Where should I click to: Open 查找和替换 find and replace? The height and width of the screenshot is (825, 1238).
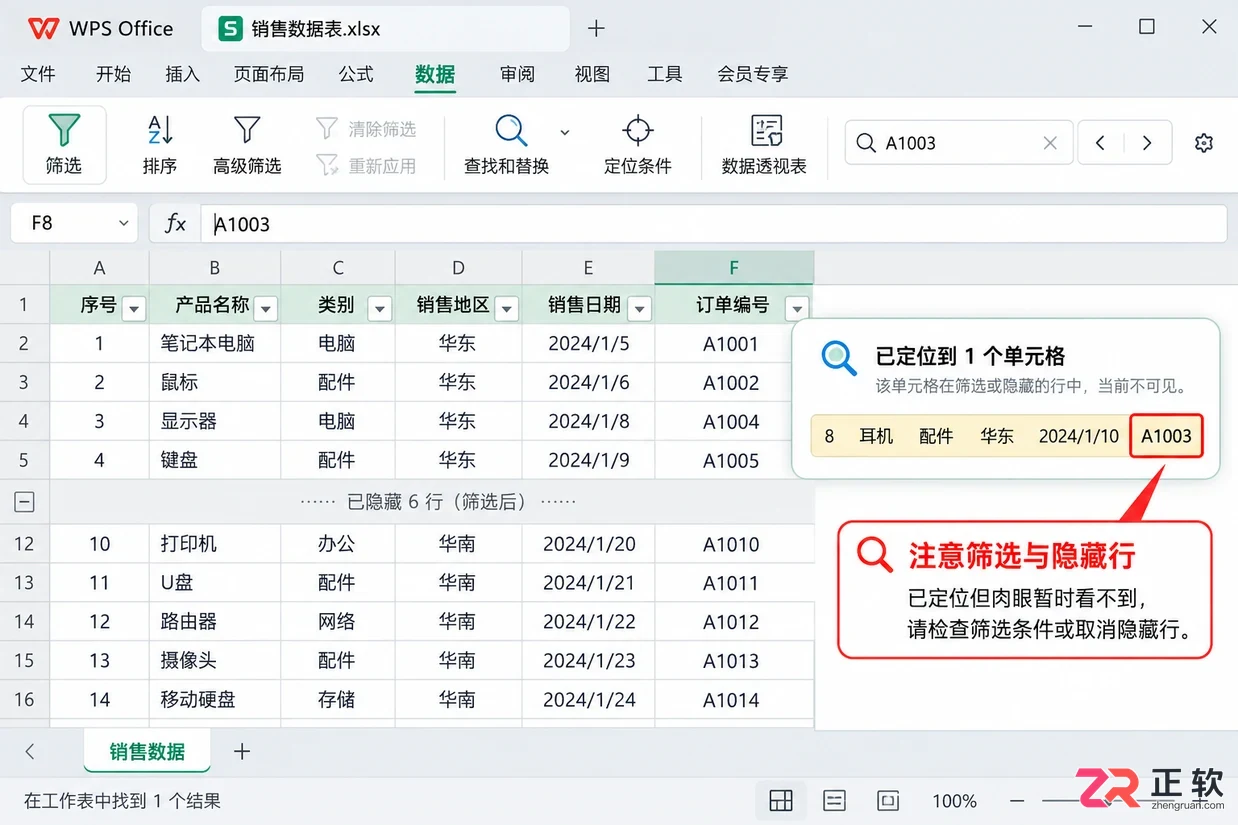point(507,145)
